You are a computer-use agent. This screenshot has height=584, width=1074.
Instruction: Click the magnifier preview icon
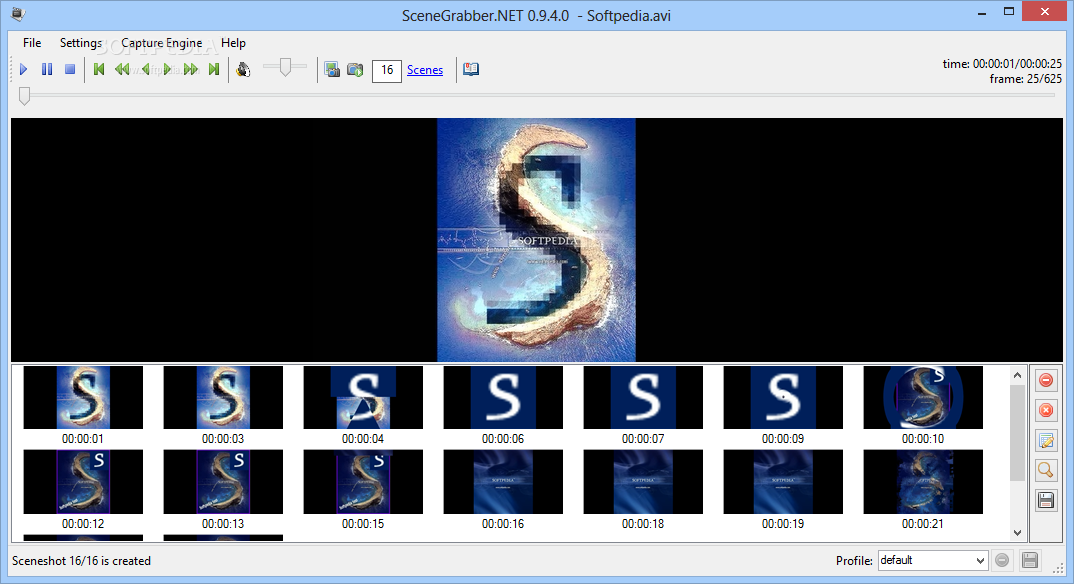pyautogui.click(x=1046, y=470)
